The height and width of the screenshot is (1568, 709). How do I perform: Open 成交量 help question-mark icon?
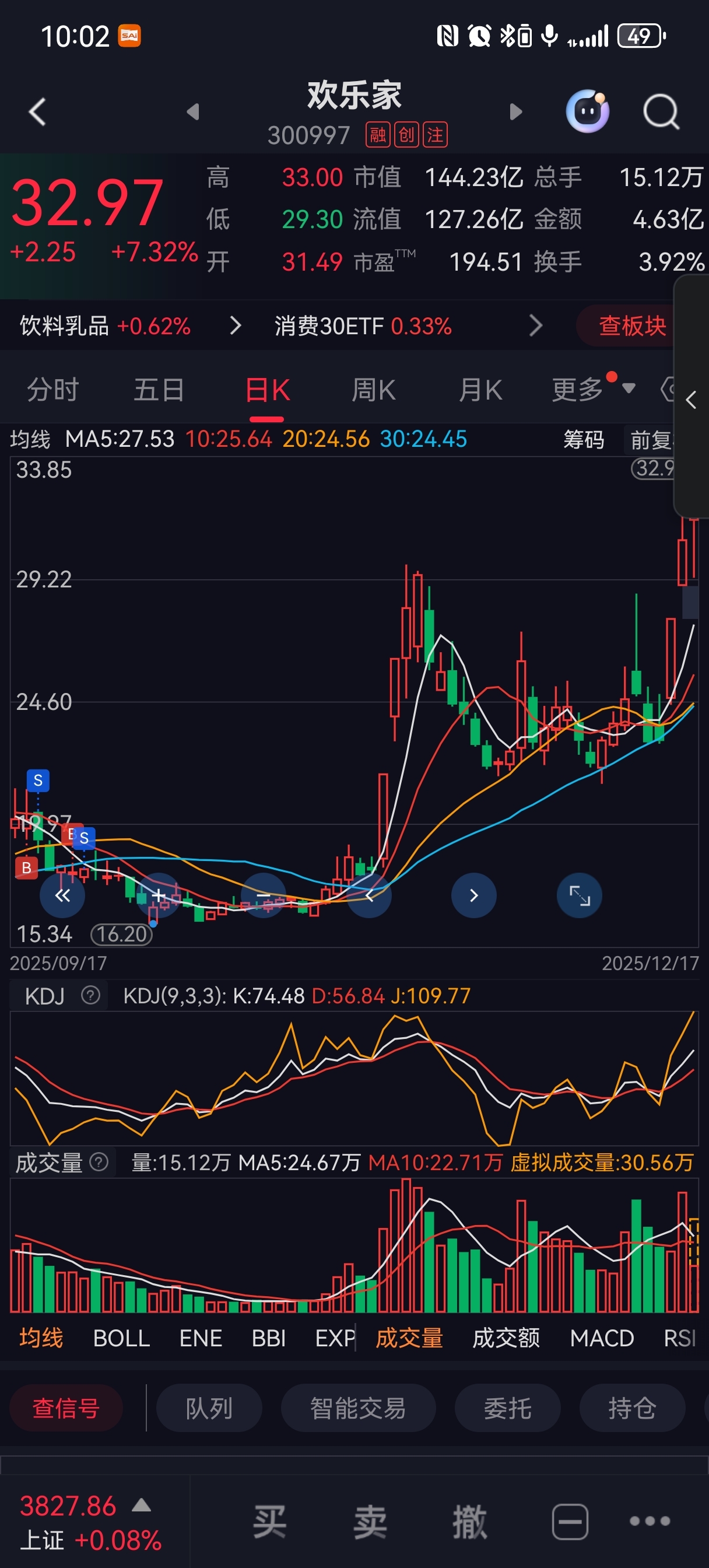[99, 1162]
